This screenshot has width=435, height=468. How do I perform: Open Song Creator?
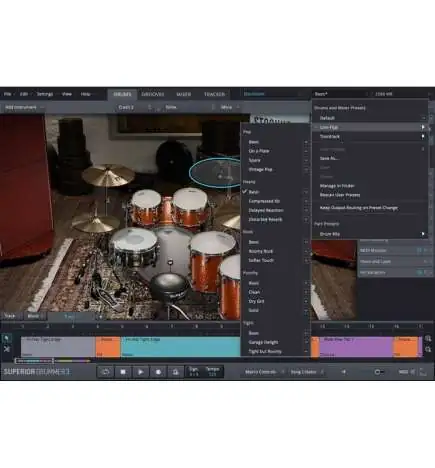tap(306, 372)
